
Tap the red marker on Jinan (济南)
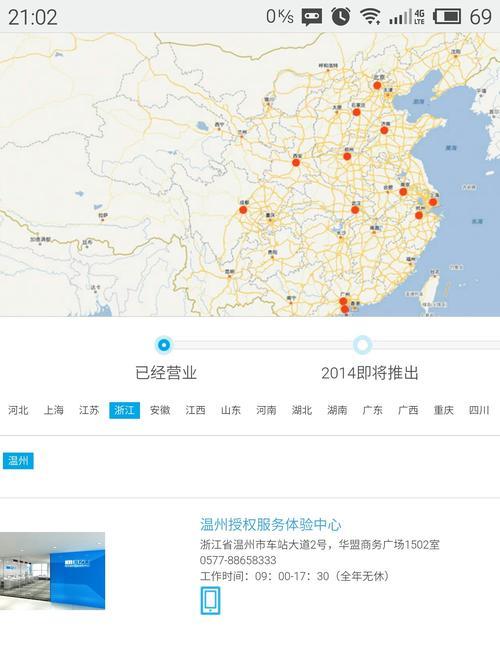coord(384,130)
